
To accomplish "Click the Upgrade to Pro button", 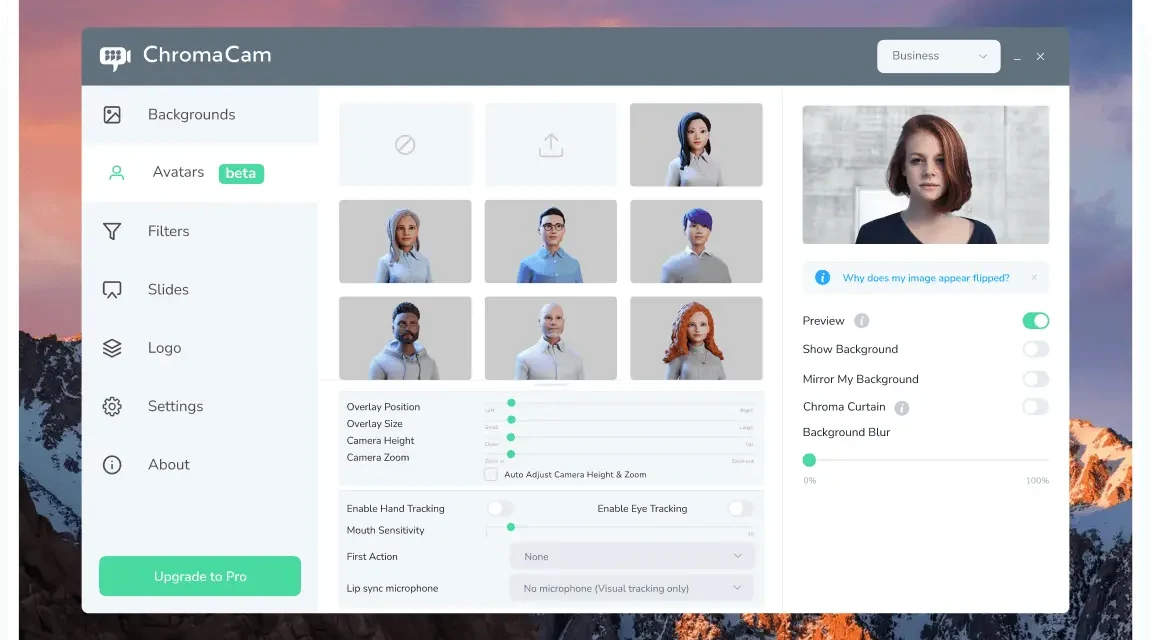I will pyautogui.click(x=200, y=577).
